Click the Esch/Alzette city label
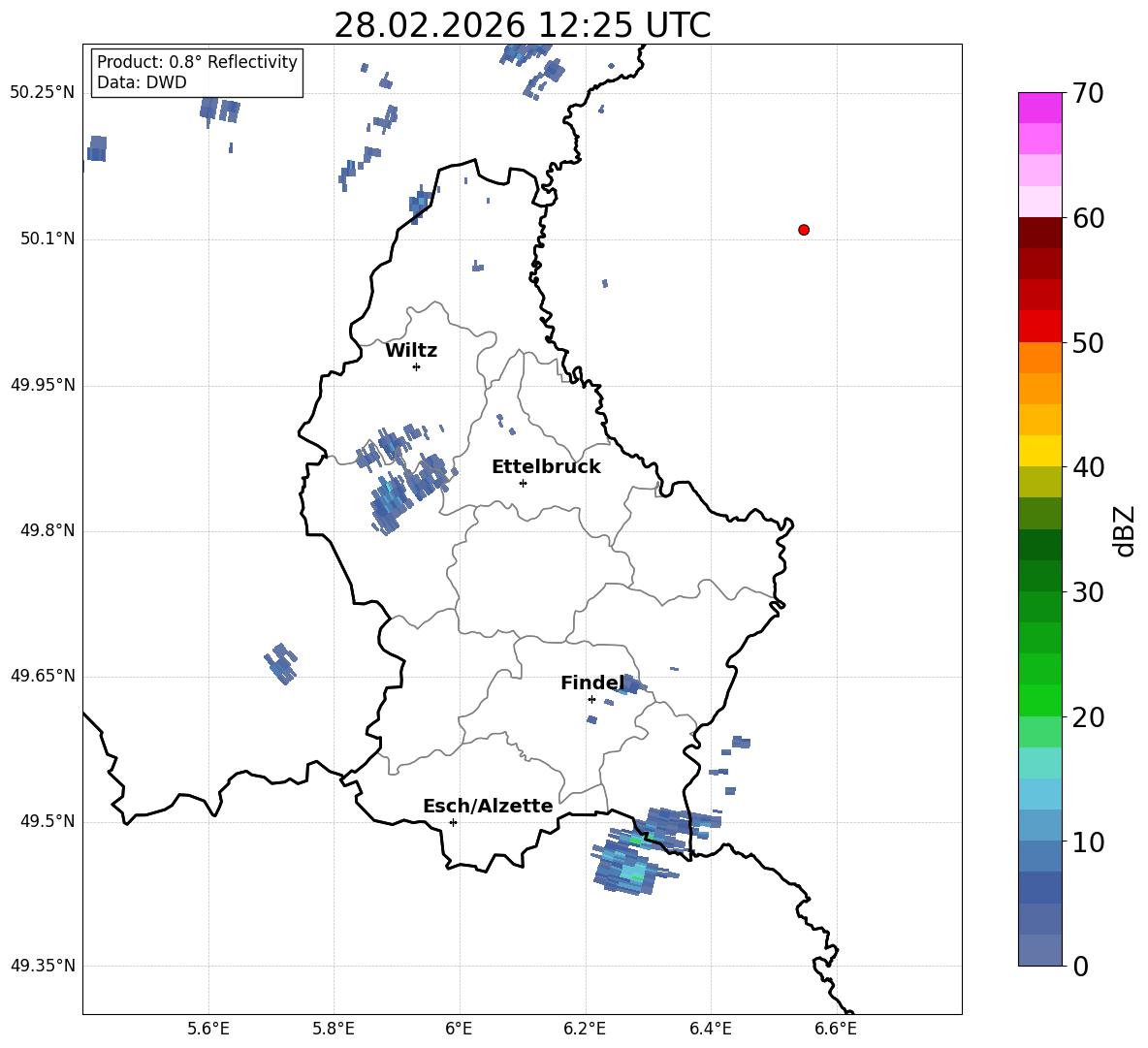Viewport: 1148px width, 1048px height. tap(488, 806)
